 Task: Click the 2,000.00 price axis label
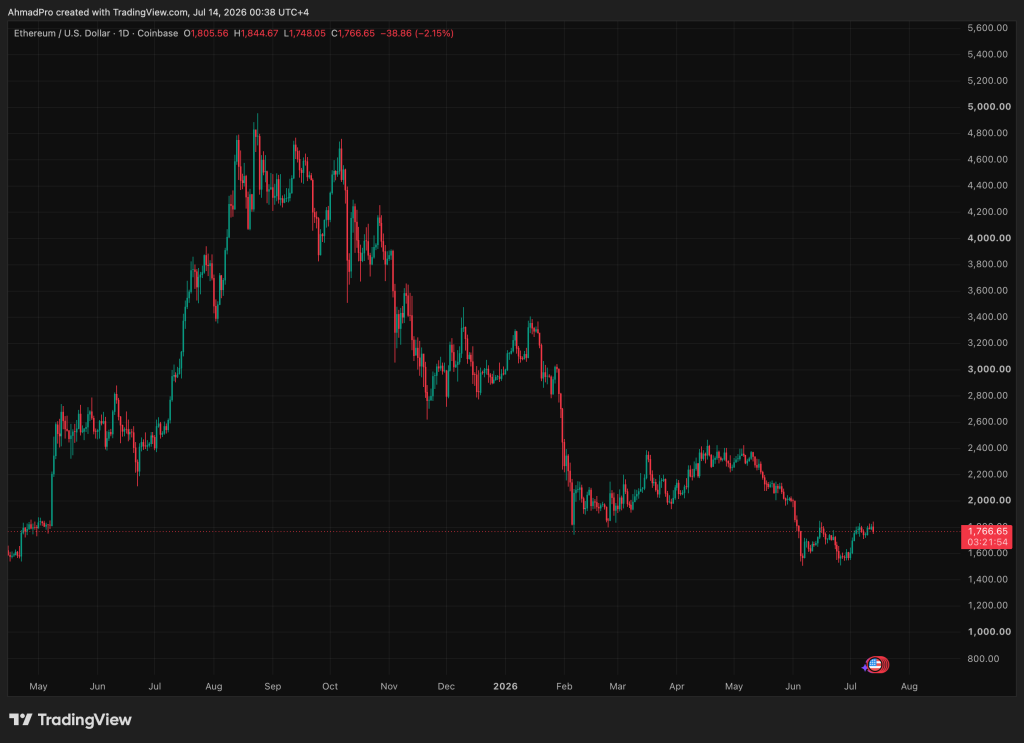click(989, 500)
